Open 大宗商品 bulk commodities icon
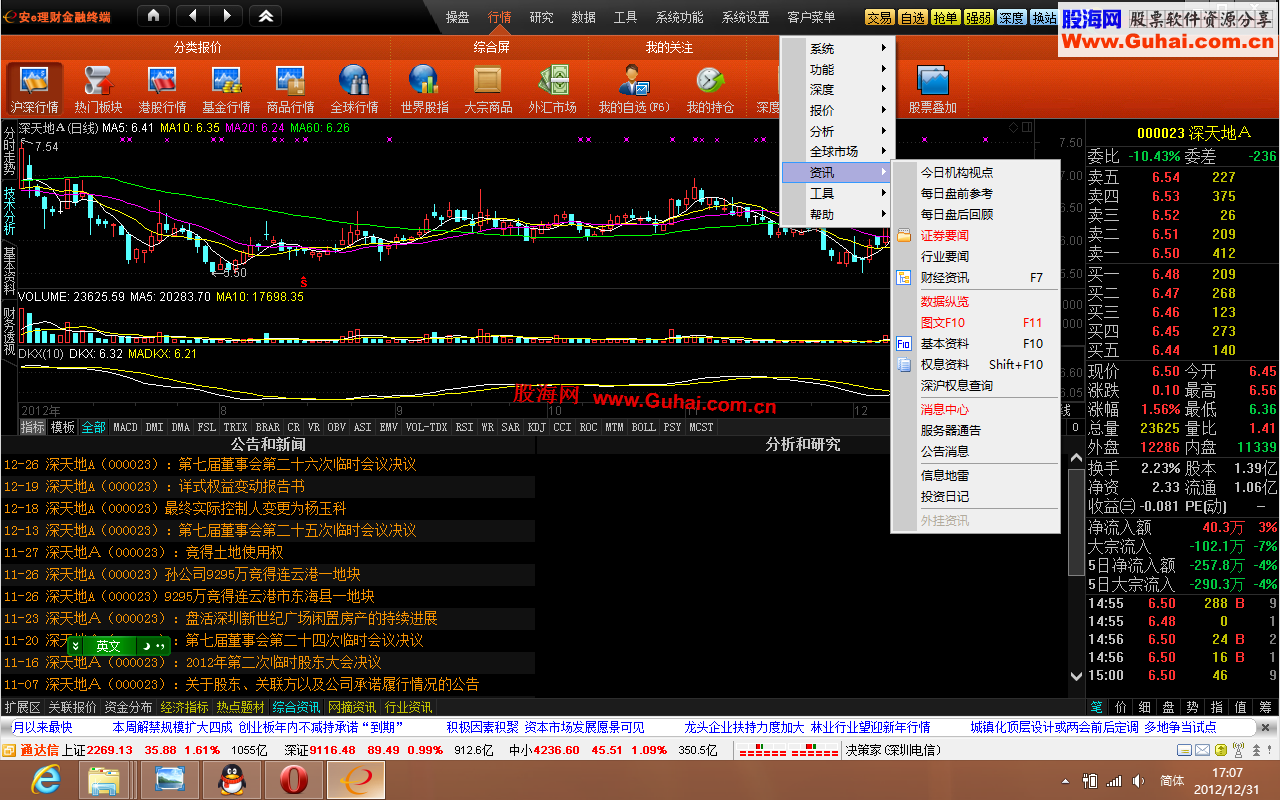 [x=488, y=90]
